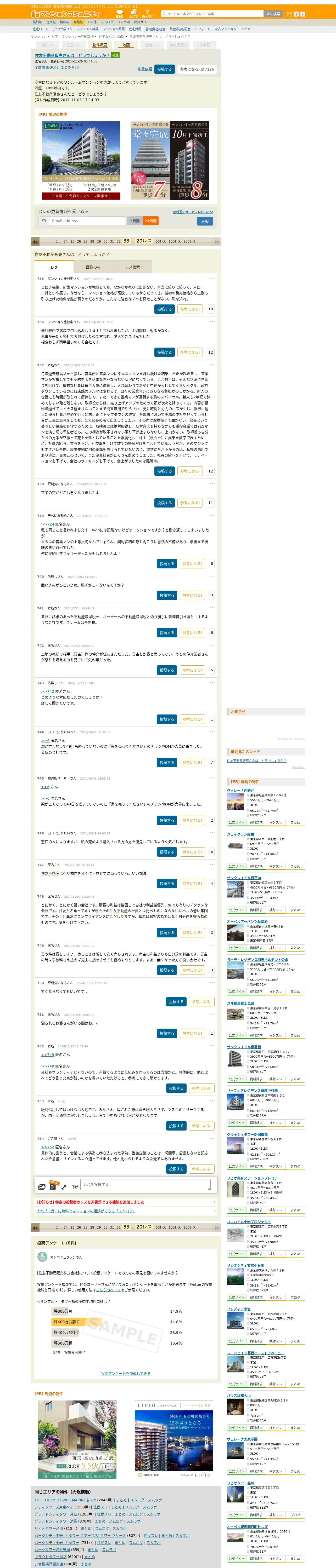Click 参考になる! under post 736
This screenshot has height=1568, width=336.
pos(190,353)
